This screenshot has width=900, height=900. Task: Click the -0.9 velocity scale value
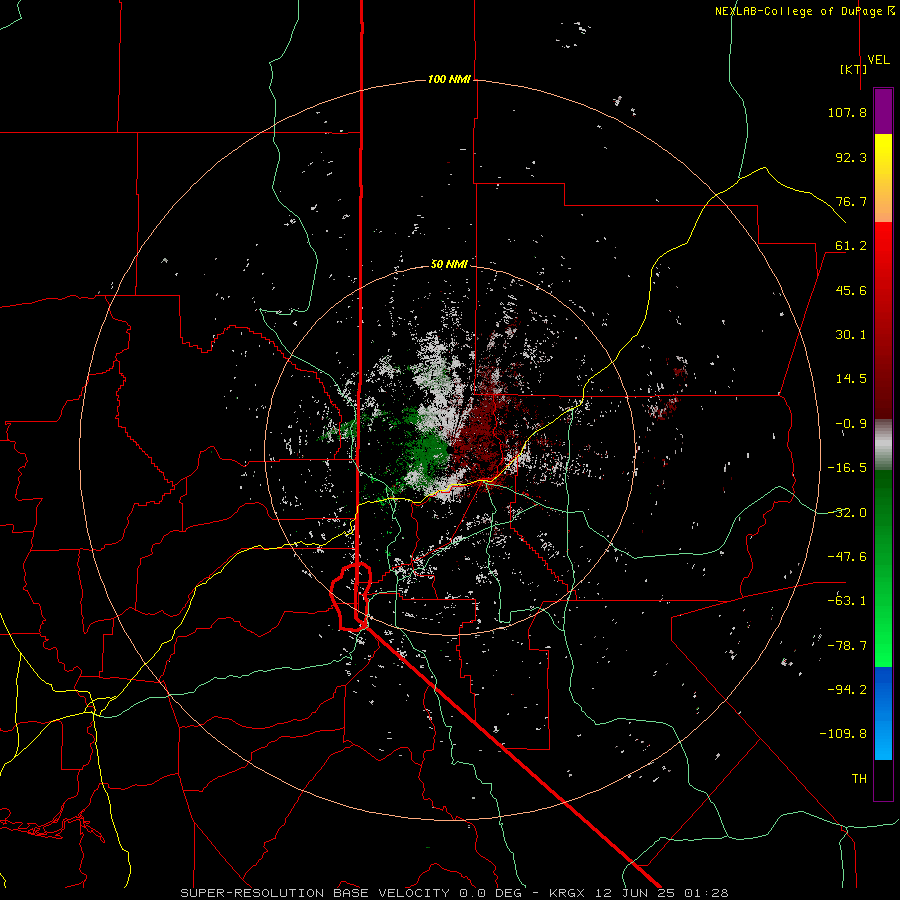pos(851,424)
